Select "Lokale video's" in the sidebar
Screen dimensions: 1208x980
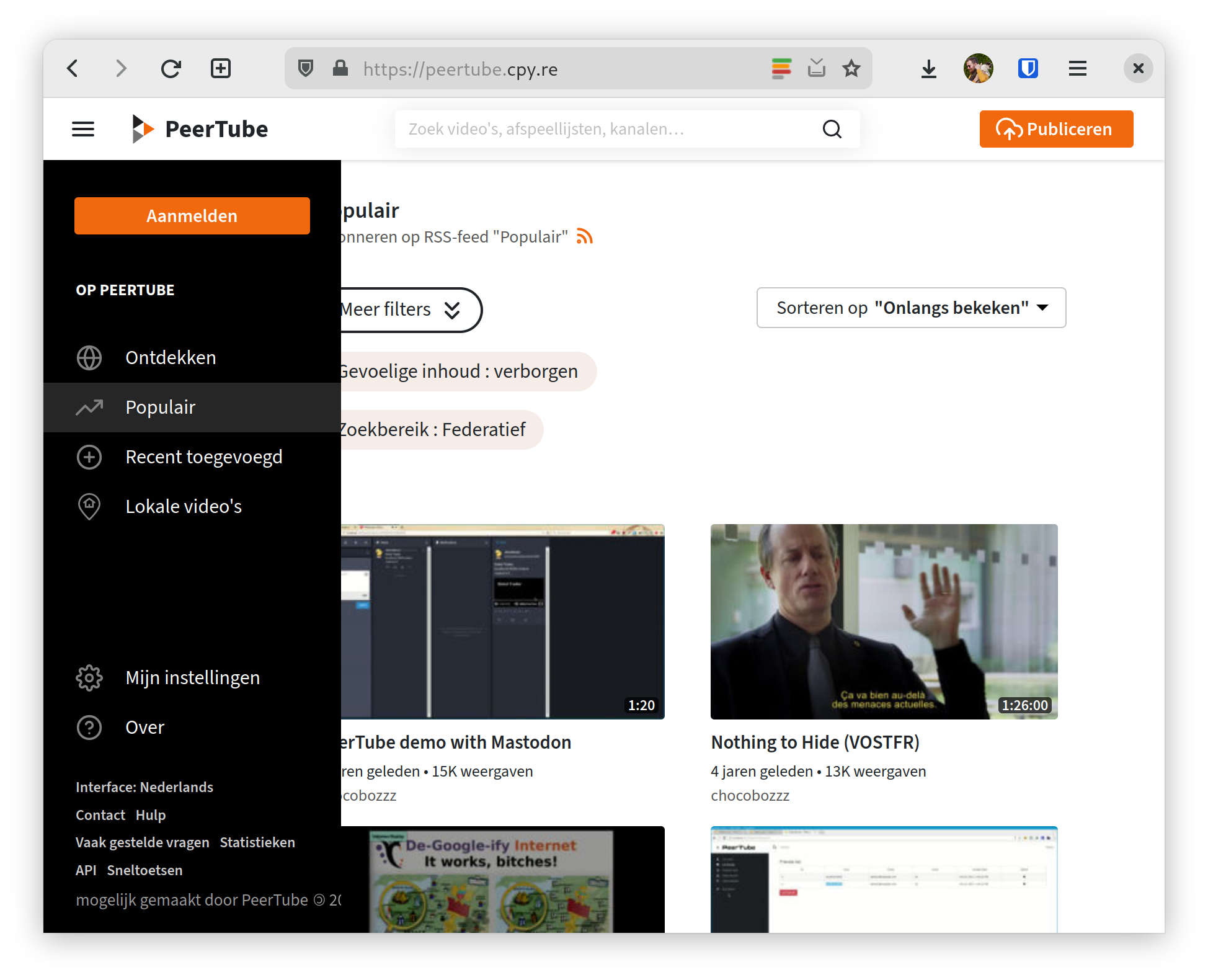(x=184, y=506)
